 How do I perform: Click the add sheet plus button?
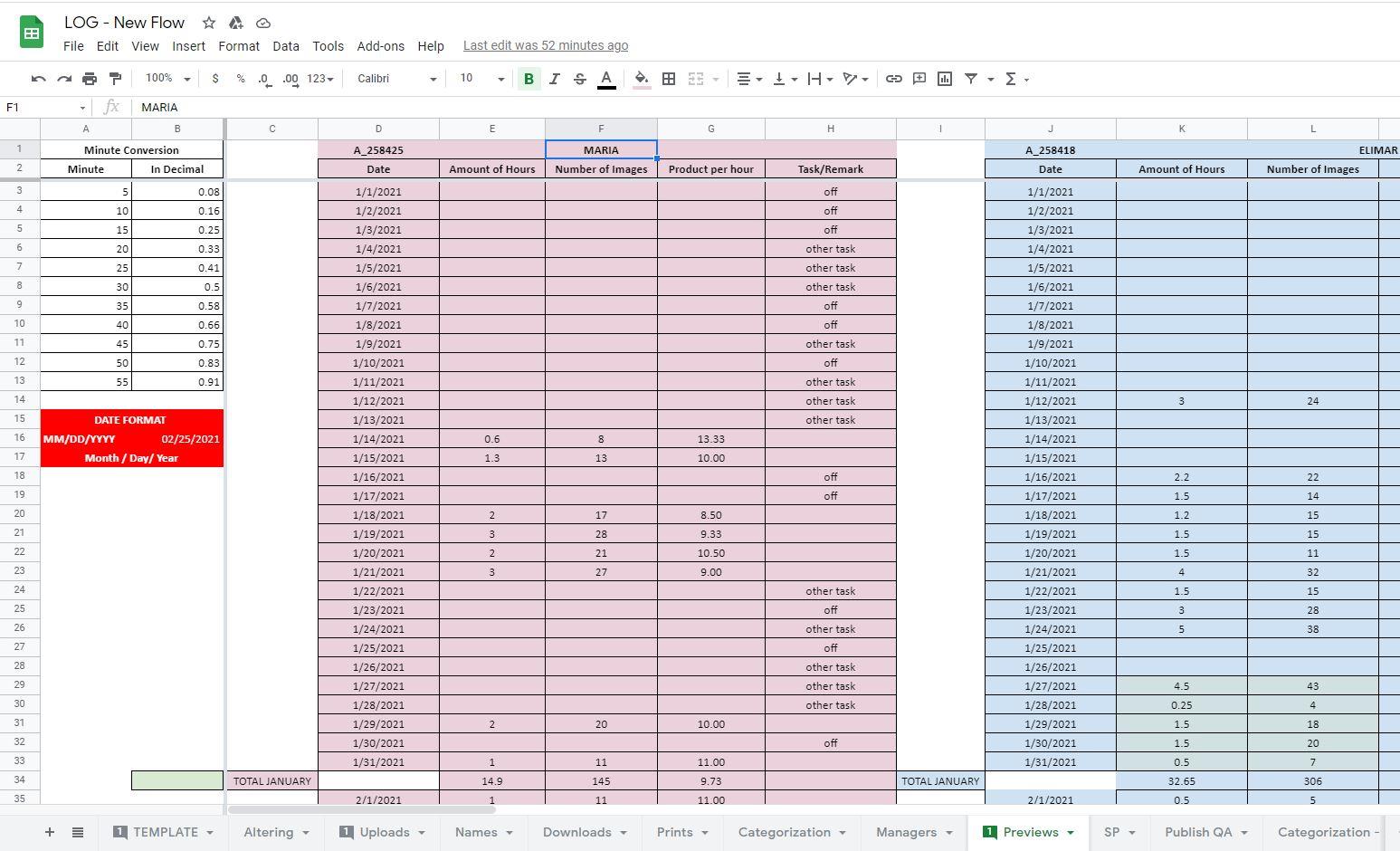[x=49, y=832]
